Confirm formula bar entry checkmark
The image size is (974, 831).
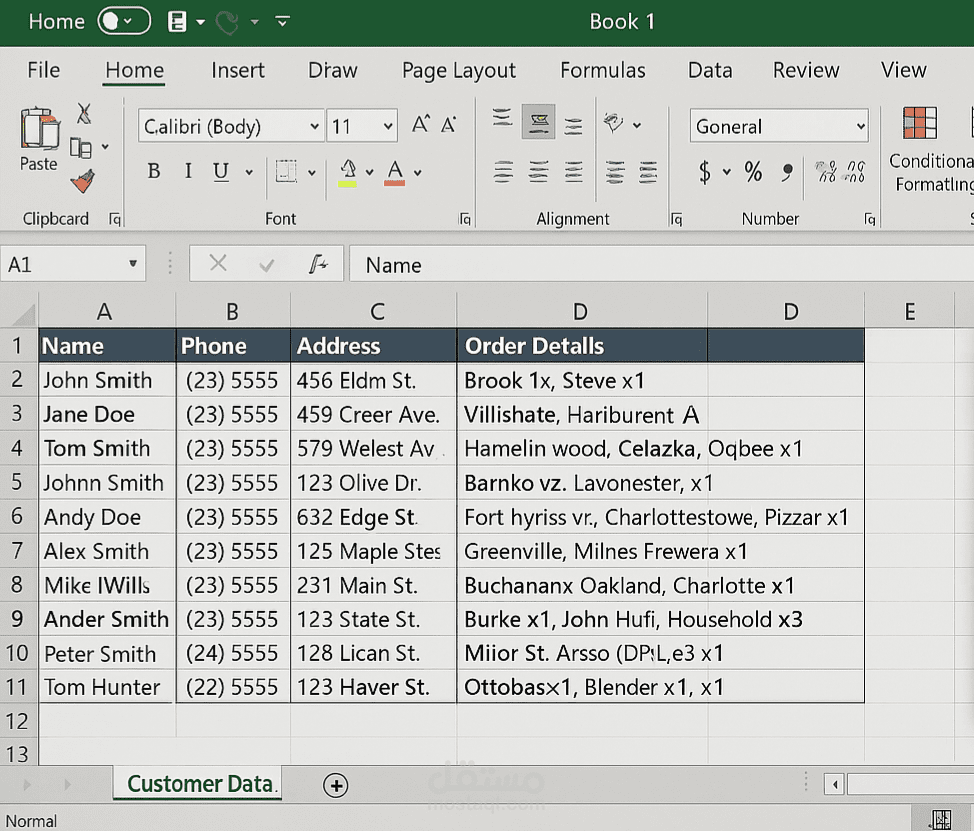point(266,265)
